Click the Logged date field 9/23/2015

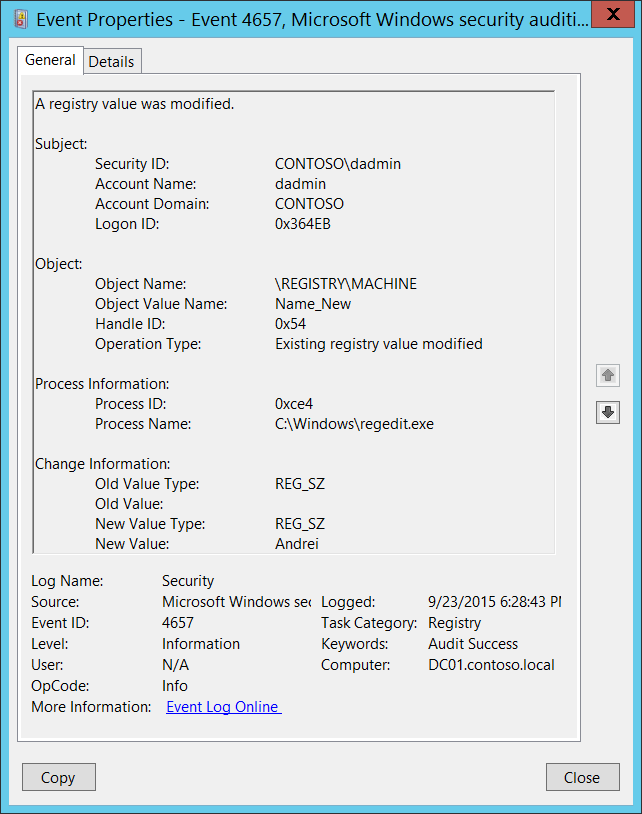[x=494, y=602]
